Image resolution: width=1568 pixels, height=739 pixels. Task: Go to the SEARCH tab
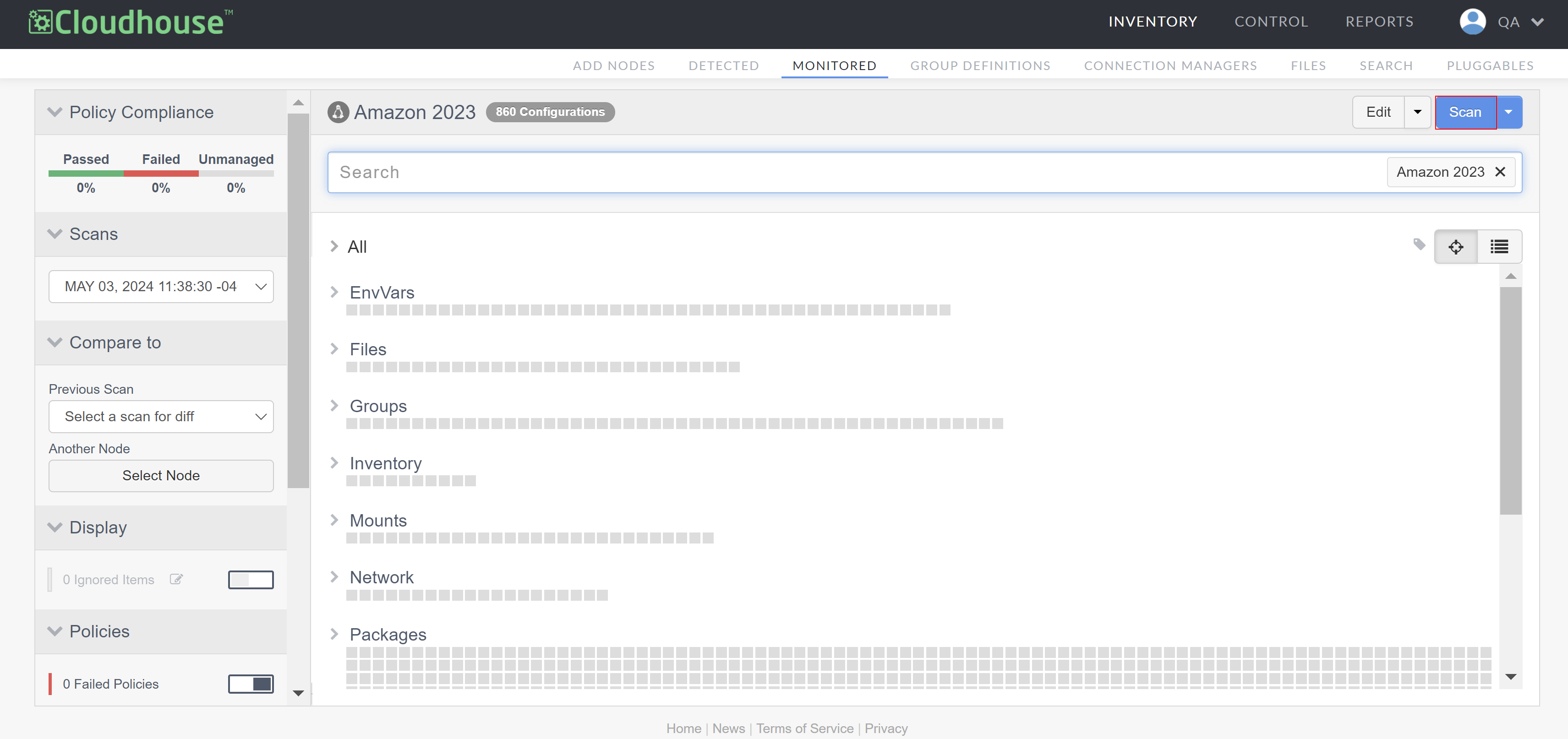[x=1386, y=65]
